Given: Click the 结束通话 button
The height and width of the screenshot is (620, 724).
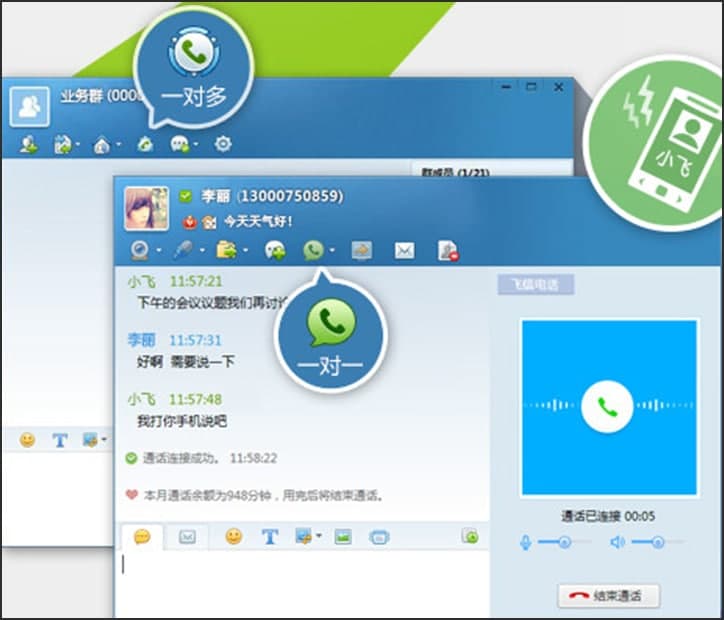Looking at the screenshot, I should (x=609, y=596).
